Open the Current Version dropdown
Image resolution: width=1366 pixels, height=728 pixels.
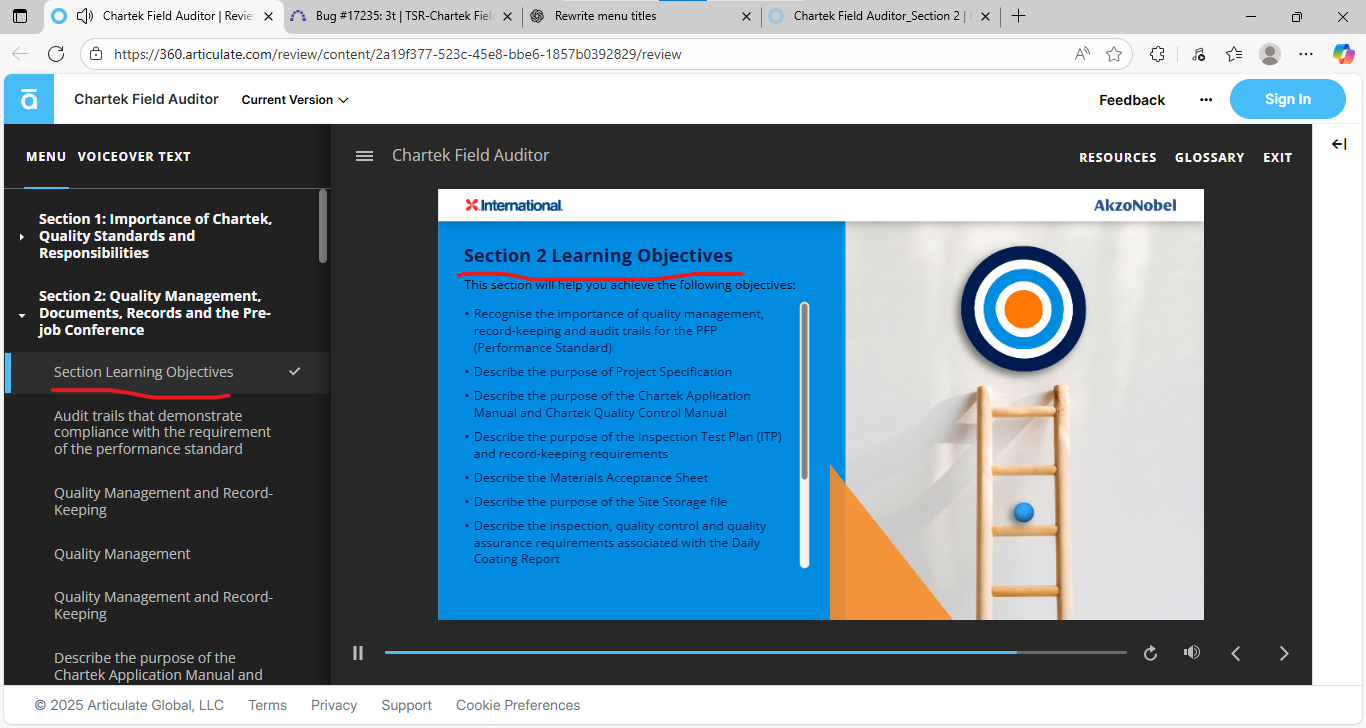[294, 99]
